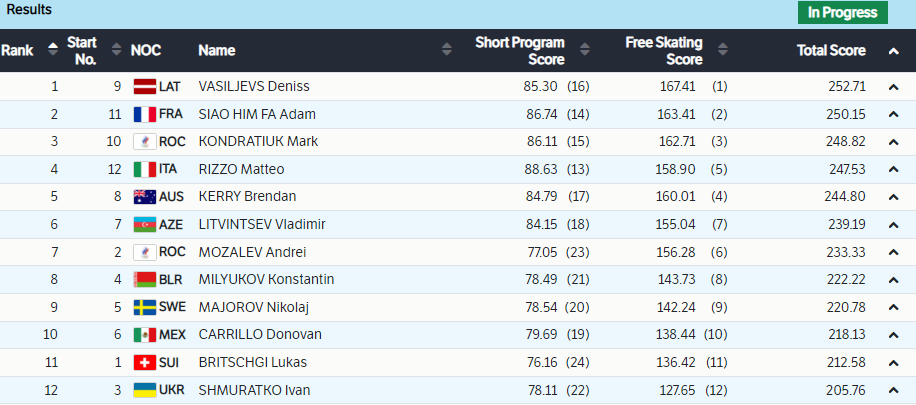
Task: Click the In Progress status badge
Action: pyautogui.click(x=842, y=12)
